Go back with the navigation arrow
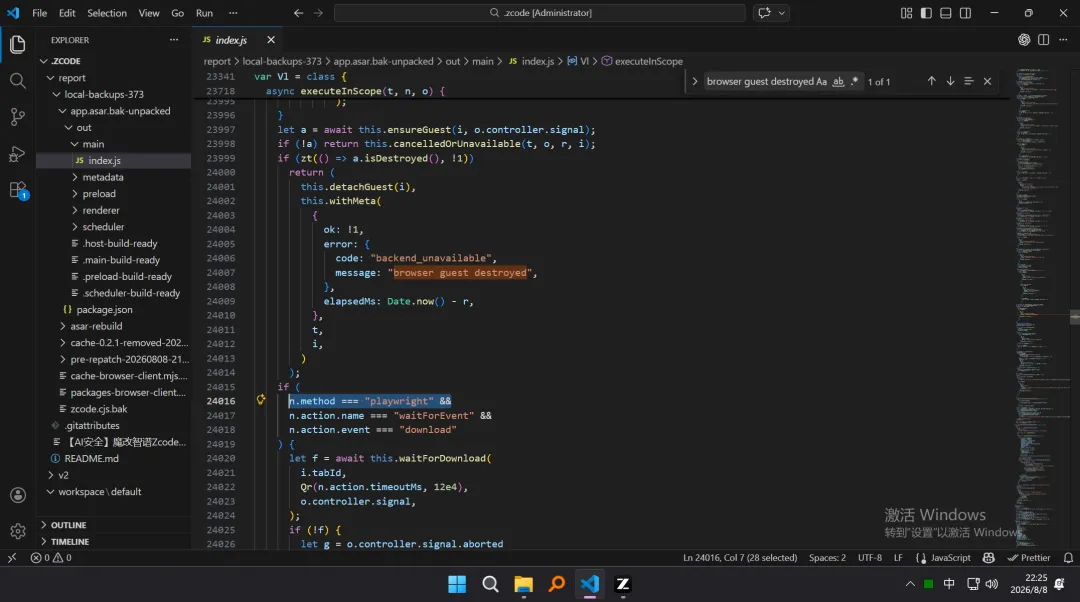1080x602 pixels. point(298,12)
